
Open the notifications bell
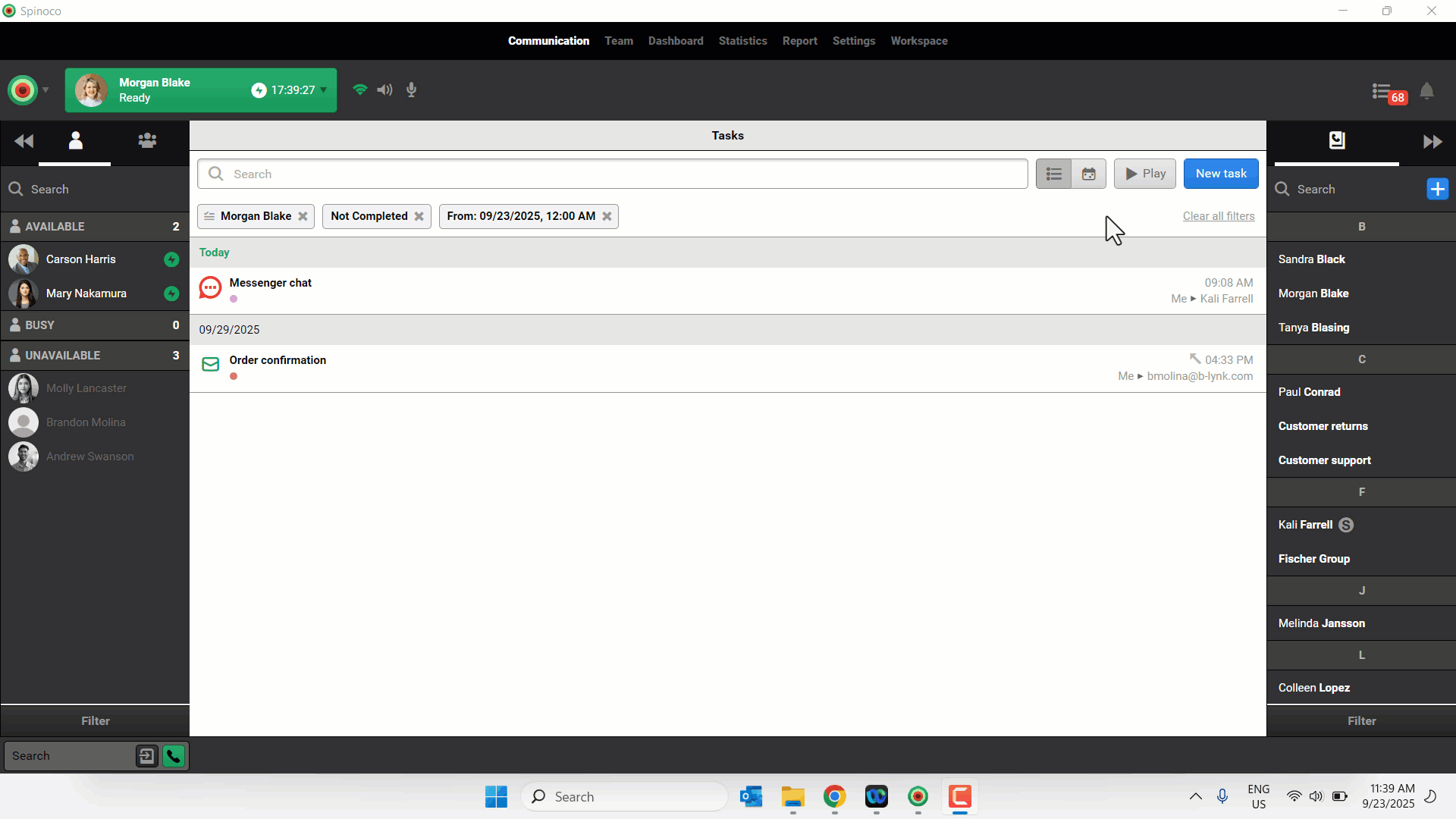[x=1426, y=91]
